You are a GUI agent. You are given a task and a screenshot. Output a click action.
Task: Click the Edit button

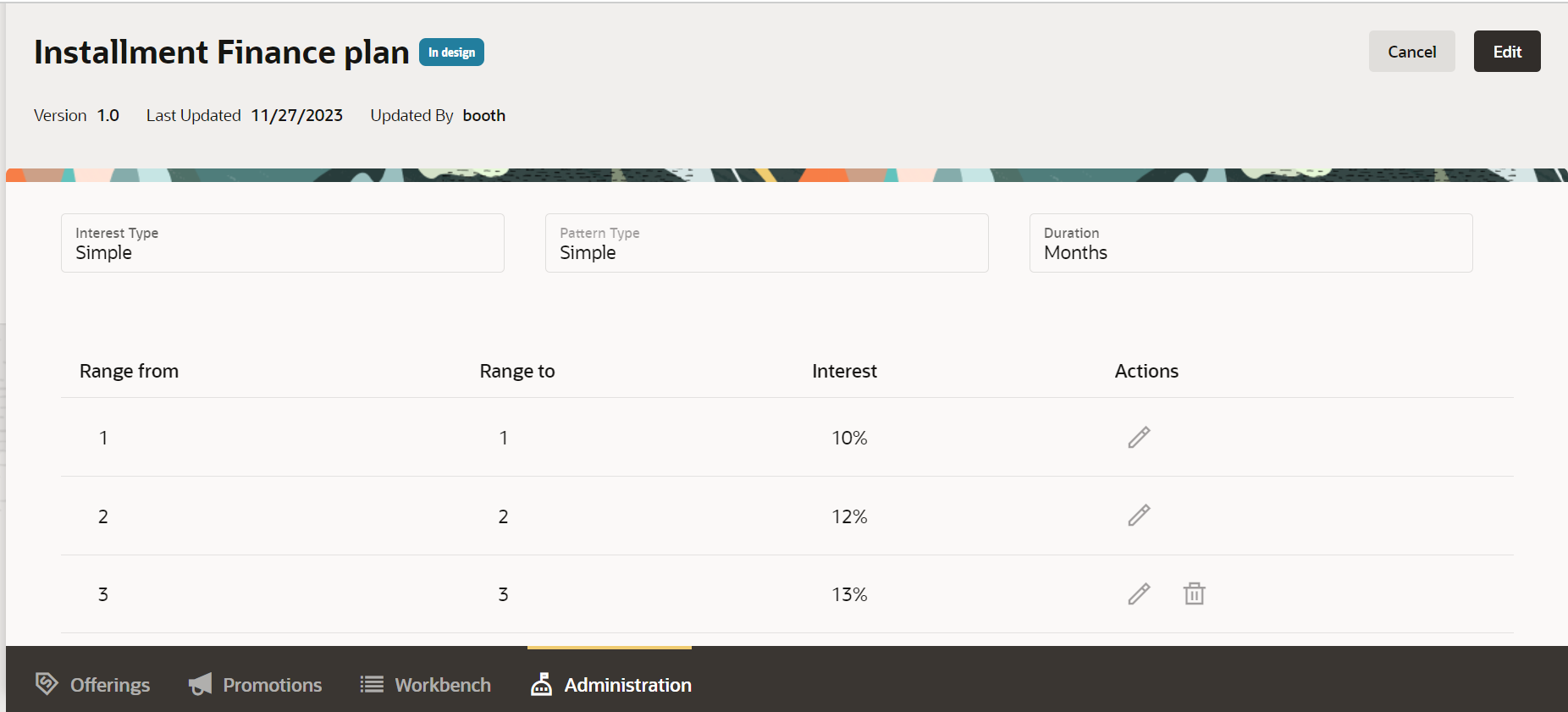pyautogui.click(x=1506, y=52)
